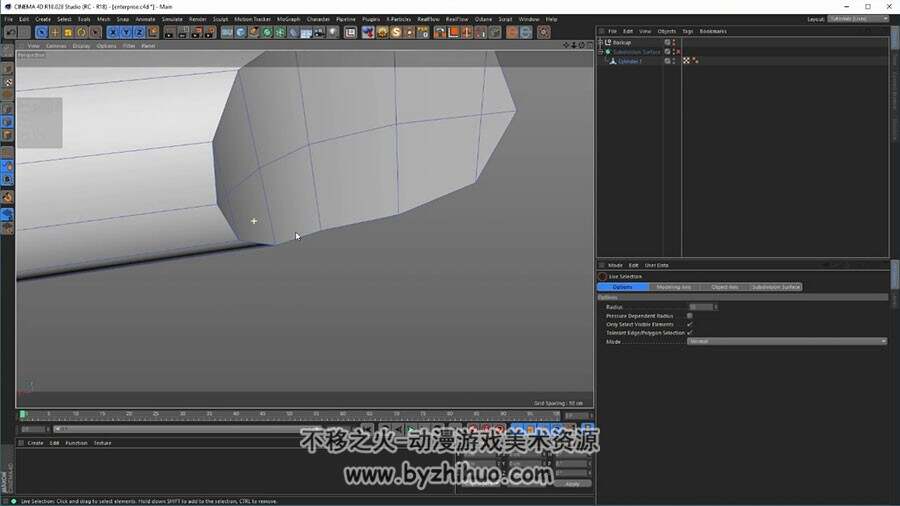Select the Cylinder object in Object Manager

[x=630, y=61]
